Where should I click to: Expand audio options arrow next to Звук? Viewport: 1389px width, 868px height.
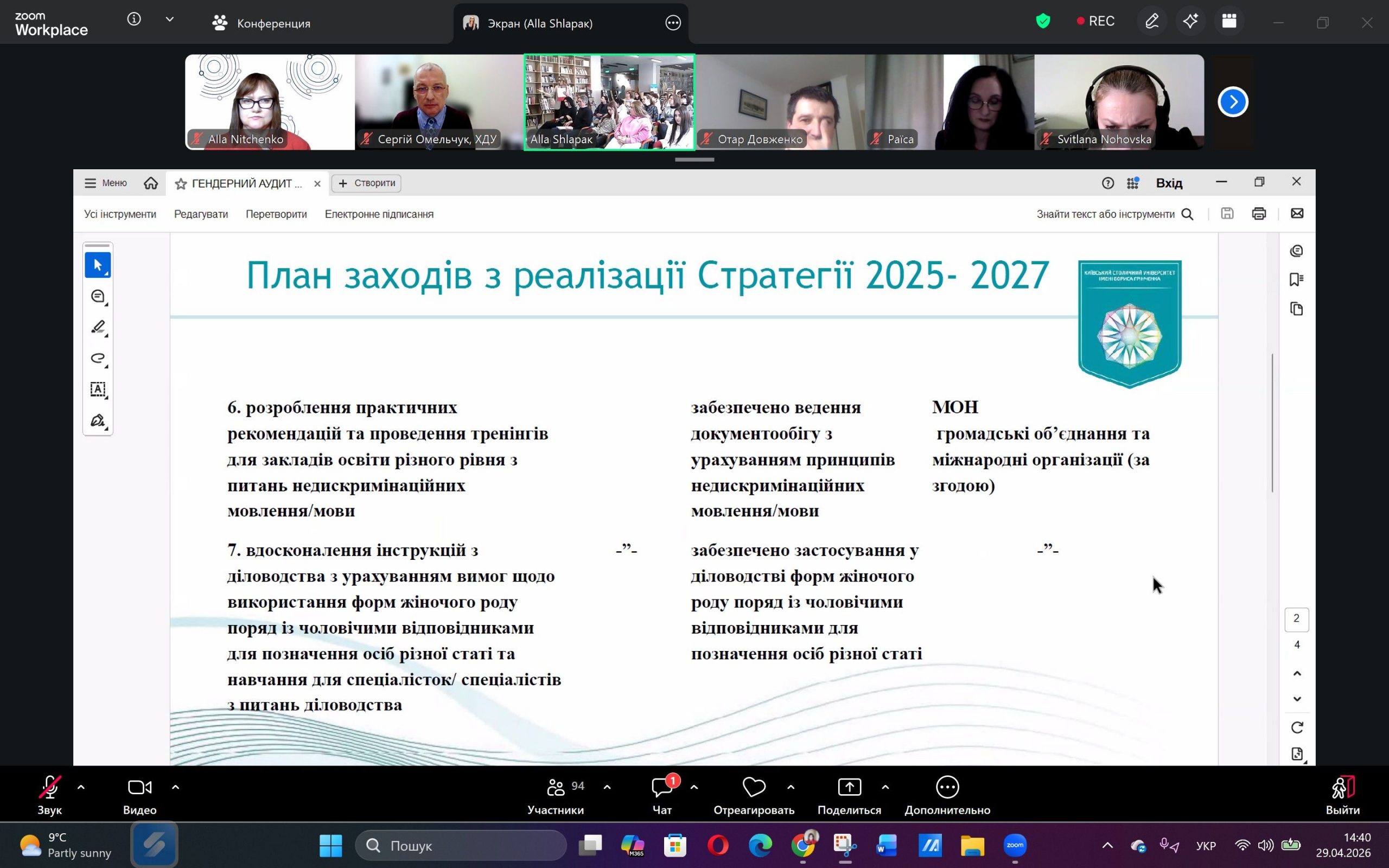pyautogui.click(x=81, y=787)
